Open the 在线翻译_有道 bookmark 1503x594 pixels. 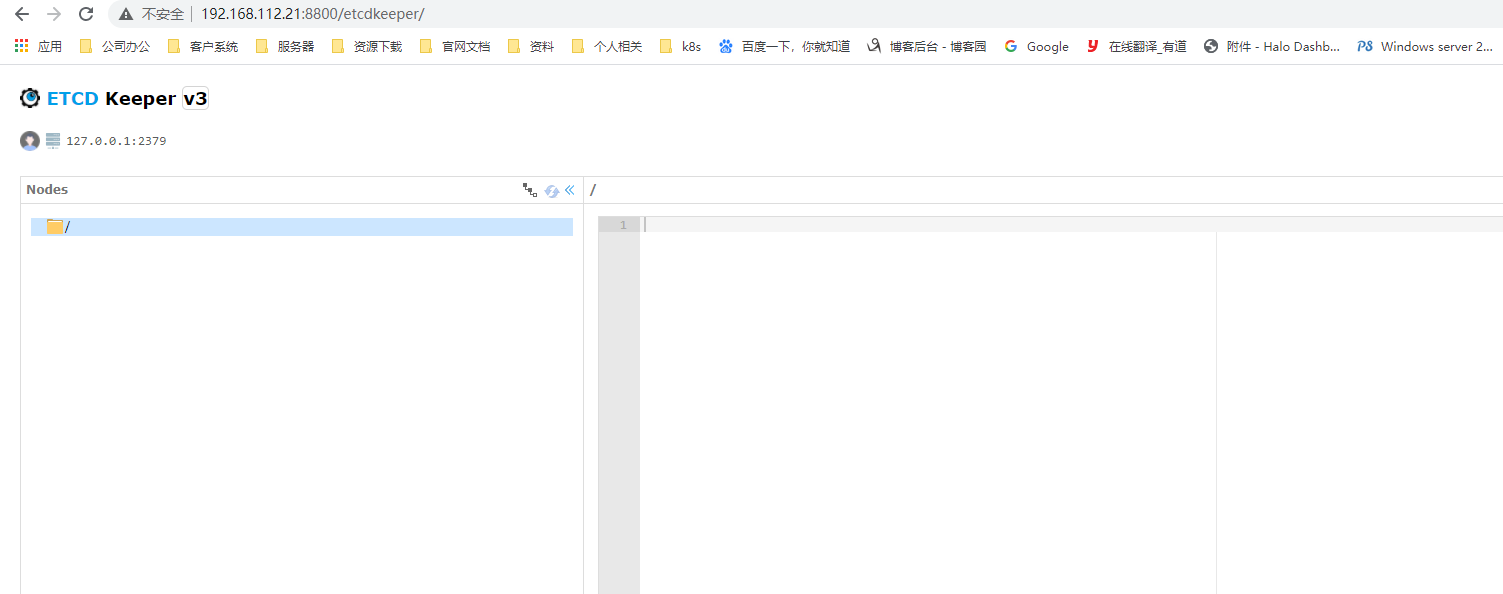click(x=1137, y=46)
